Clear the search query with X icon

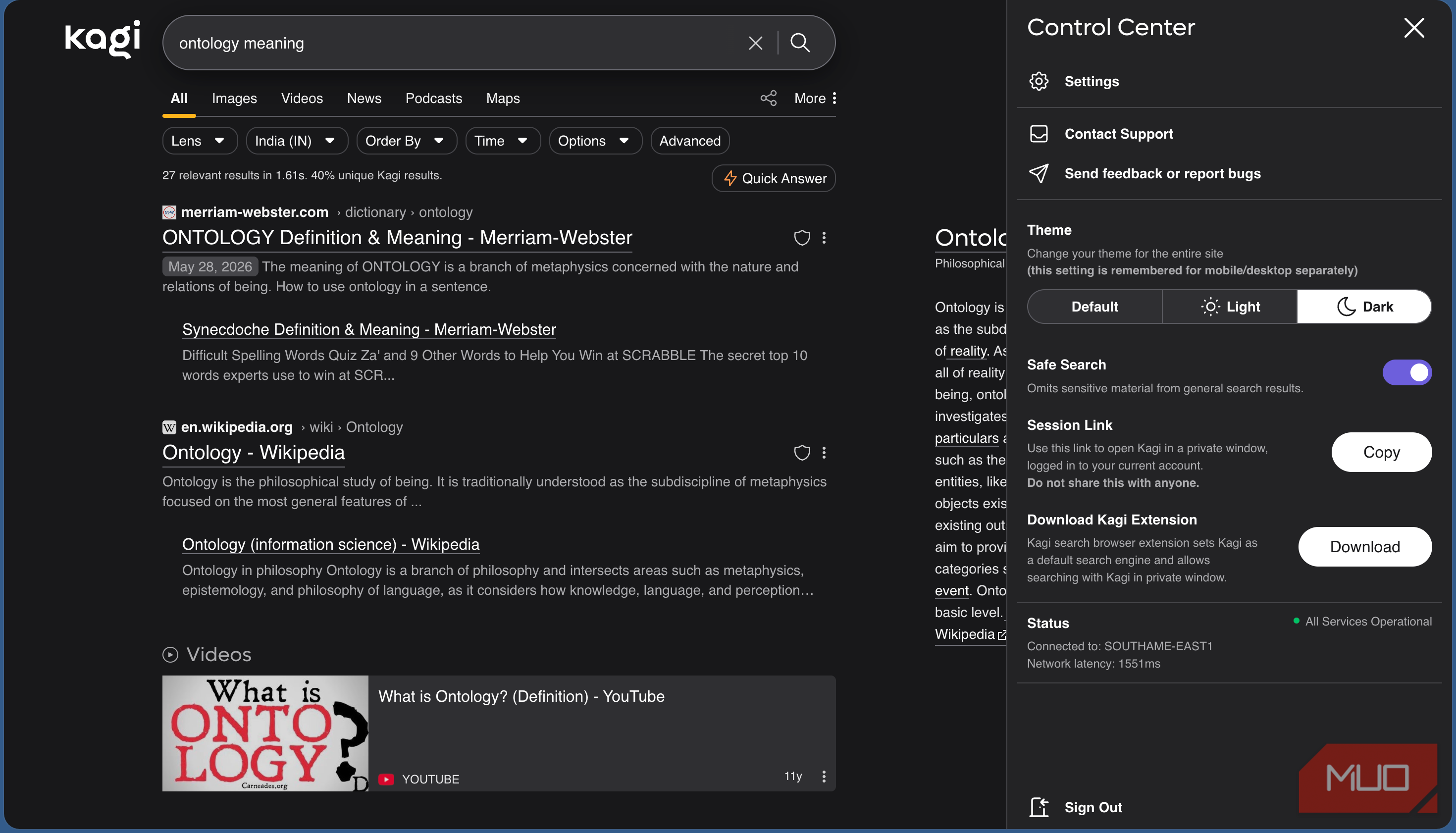[x=756, y=43]
